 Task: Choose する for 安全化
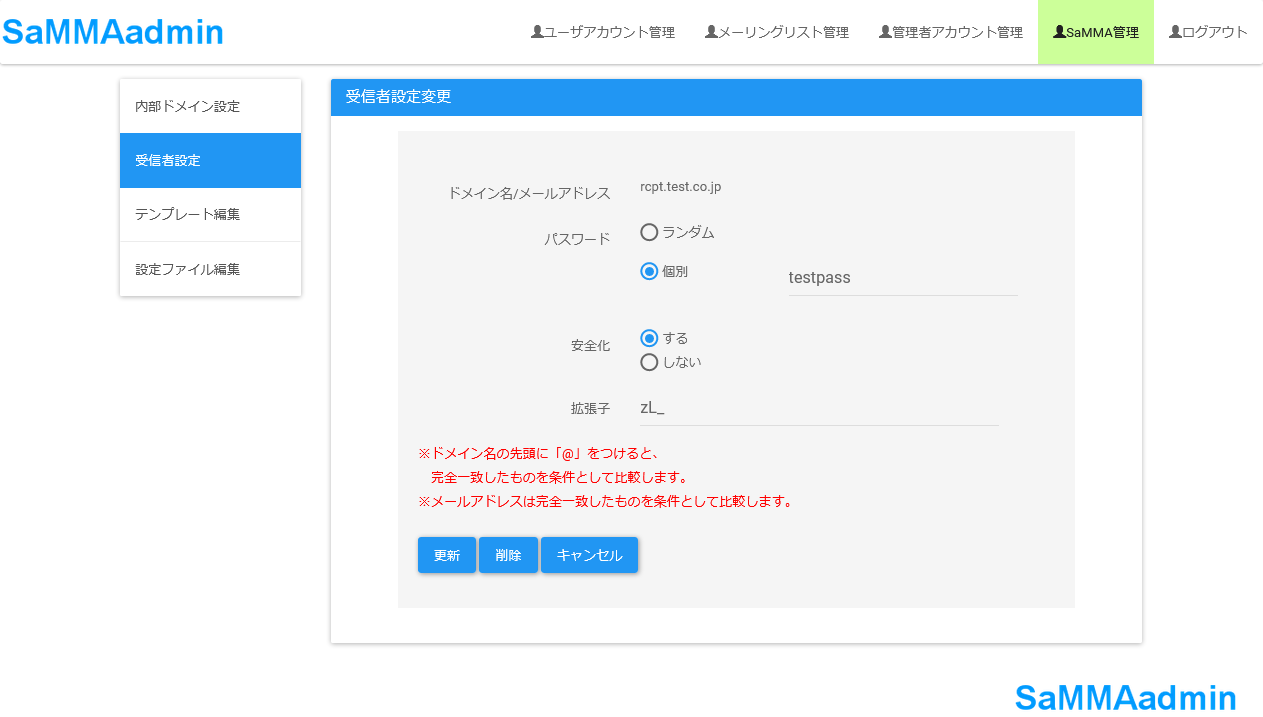pos(649,338)
